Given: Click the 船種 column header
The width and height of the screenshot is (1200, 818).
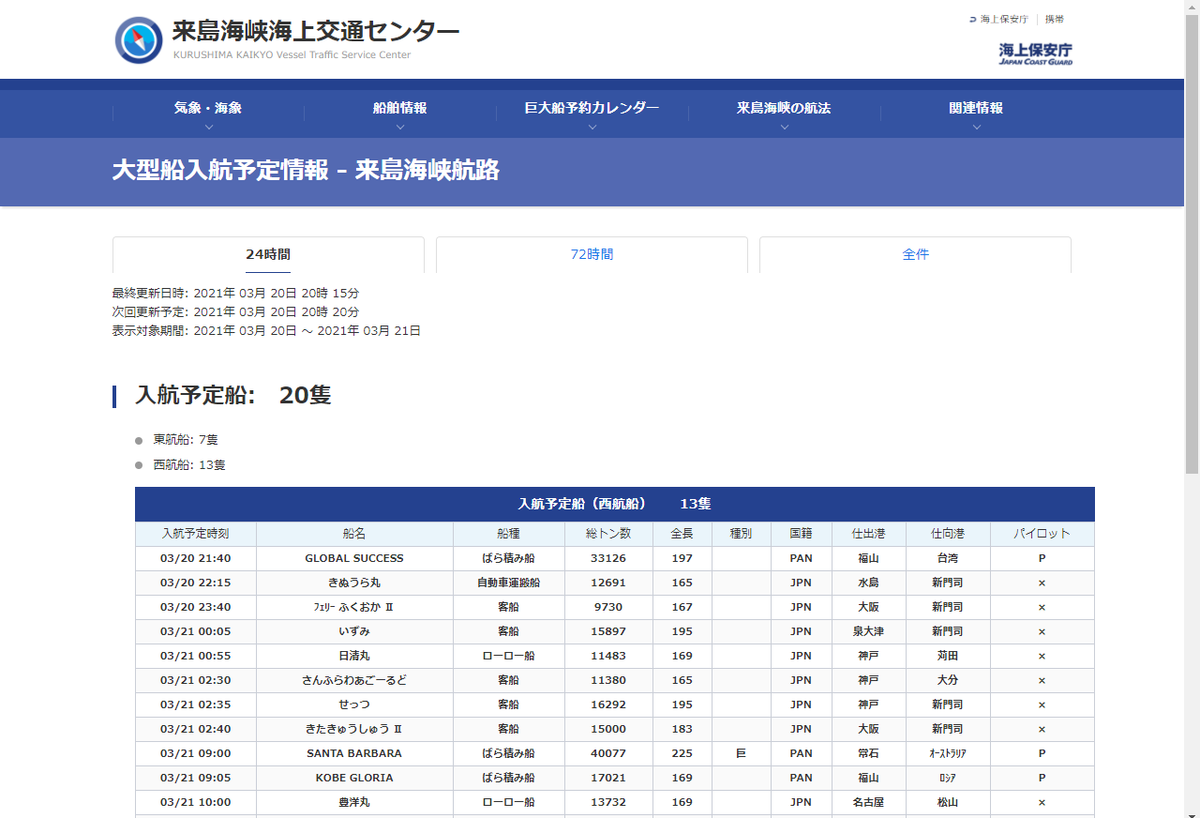Looking at the screenshot, I should coord(509,534).
